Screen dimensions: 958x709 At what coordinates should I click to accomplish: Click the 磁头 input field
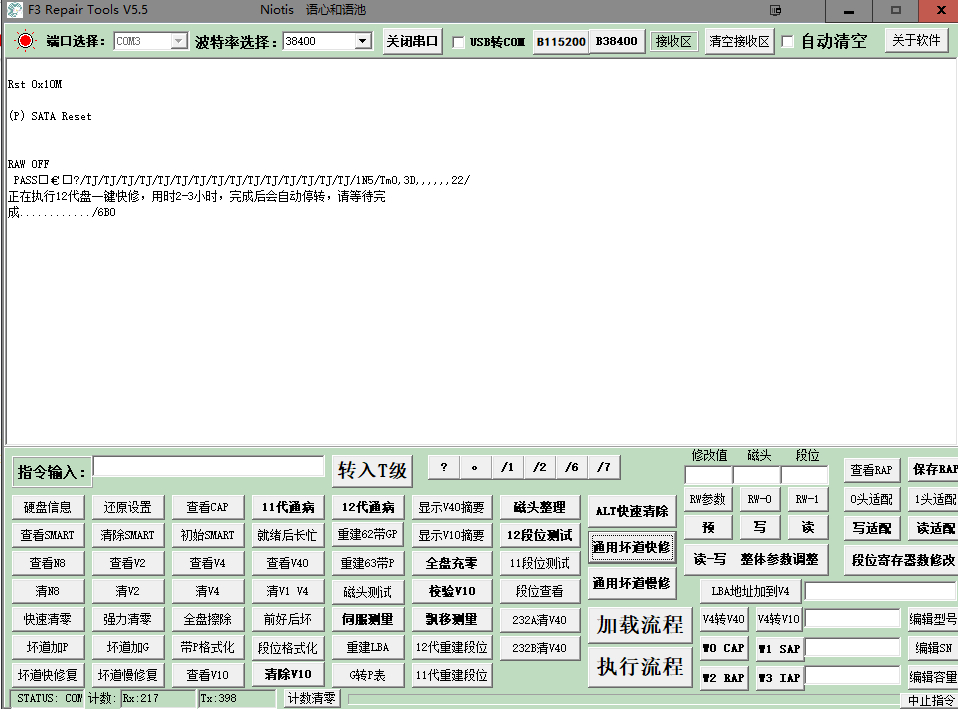pyautogui.click(x=756, y=475)
